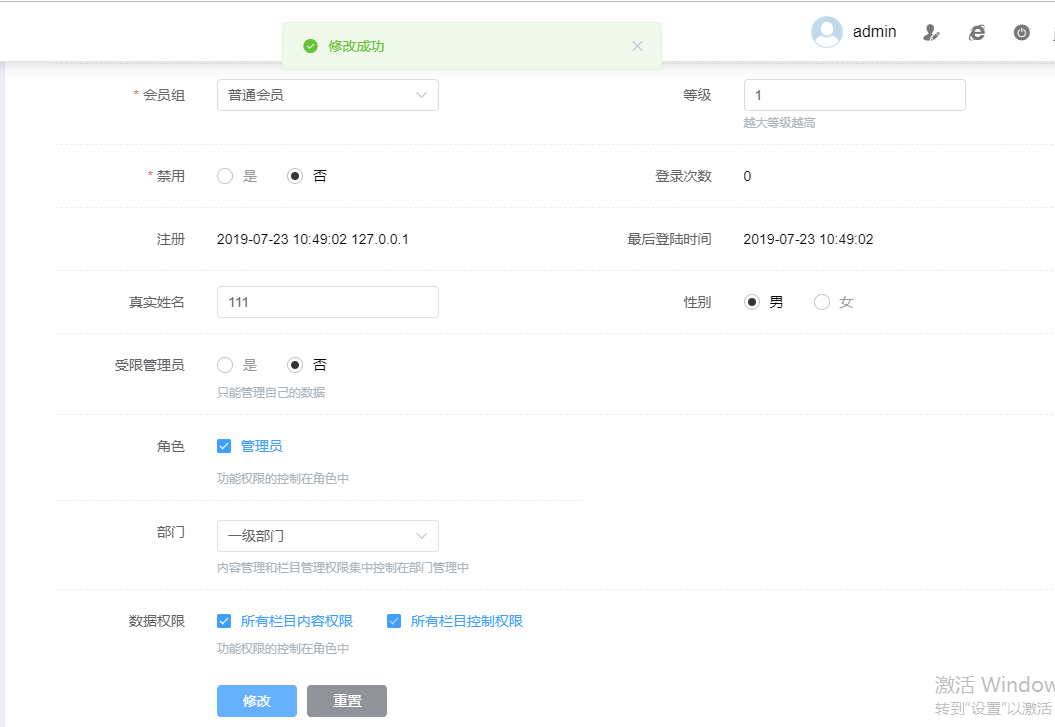Click hint text 只能管理自己的数据
1055x727 pixels.
(x=270, y=392)
